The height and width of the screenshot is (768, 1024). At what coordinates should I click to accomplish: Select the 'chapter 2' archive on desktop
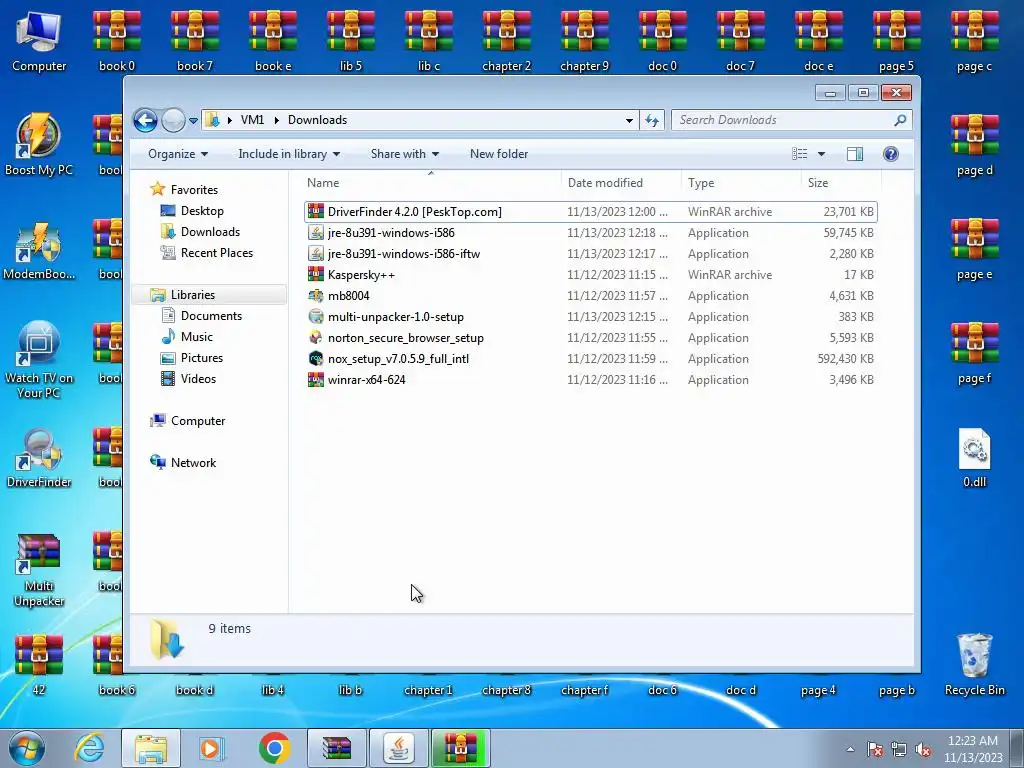[x=506, y=42]
